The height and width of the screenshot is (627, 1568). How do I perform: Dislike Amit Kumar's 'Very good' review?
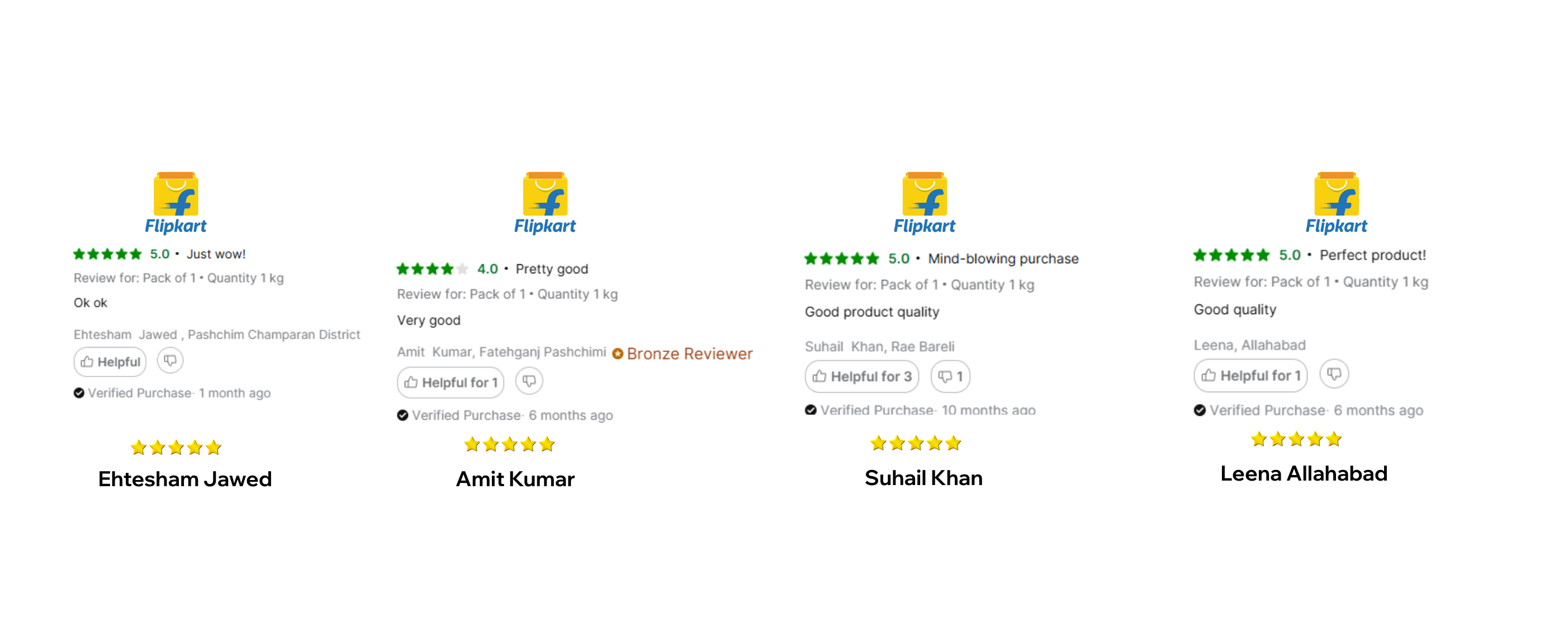coord(529,381)
